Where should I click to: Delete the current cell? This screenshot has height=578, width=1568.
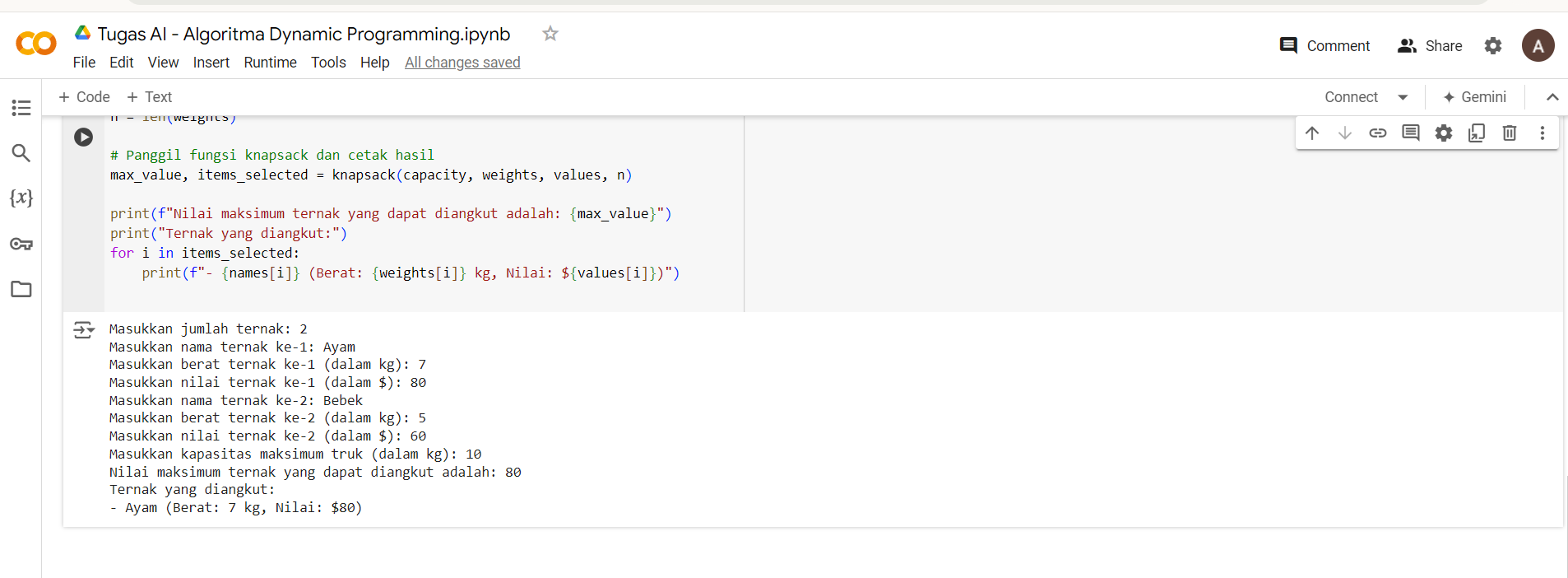(1510, 133)
